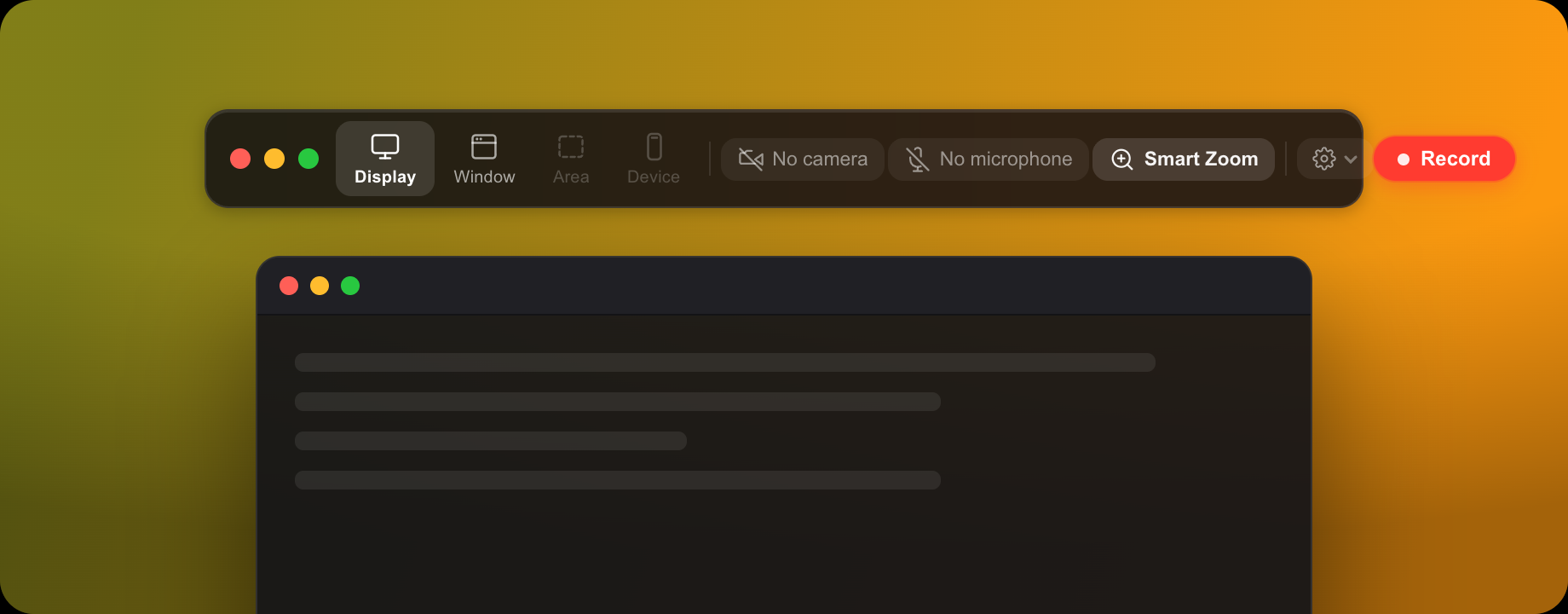The height and width of the screenshot is (614, 1568).
Task: Maximize the dark preview window
Action: tap(350, 286)
